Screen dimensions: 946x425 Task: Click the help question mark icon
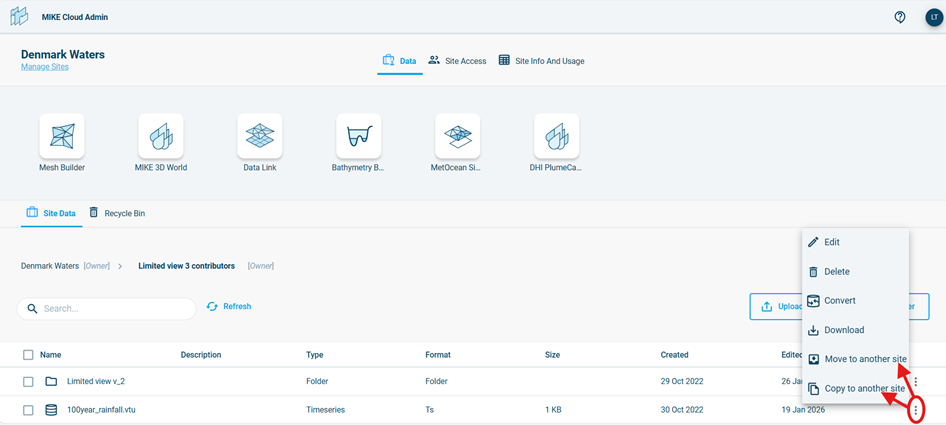click(900, 17)
